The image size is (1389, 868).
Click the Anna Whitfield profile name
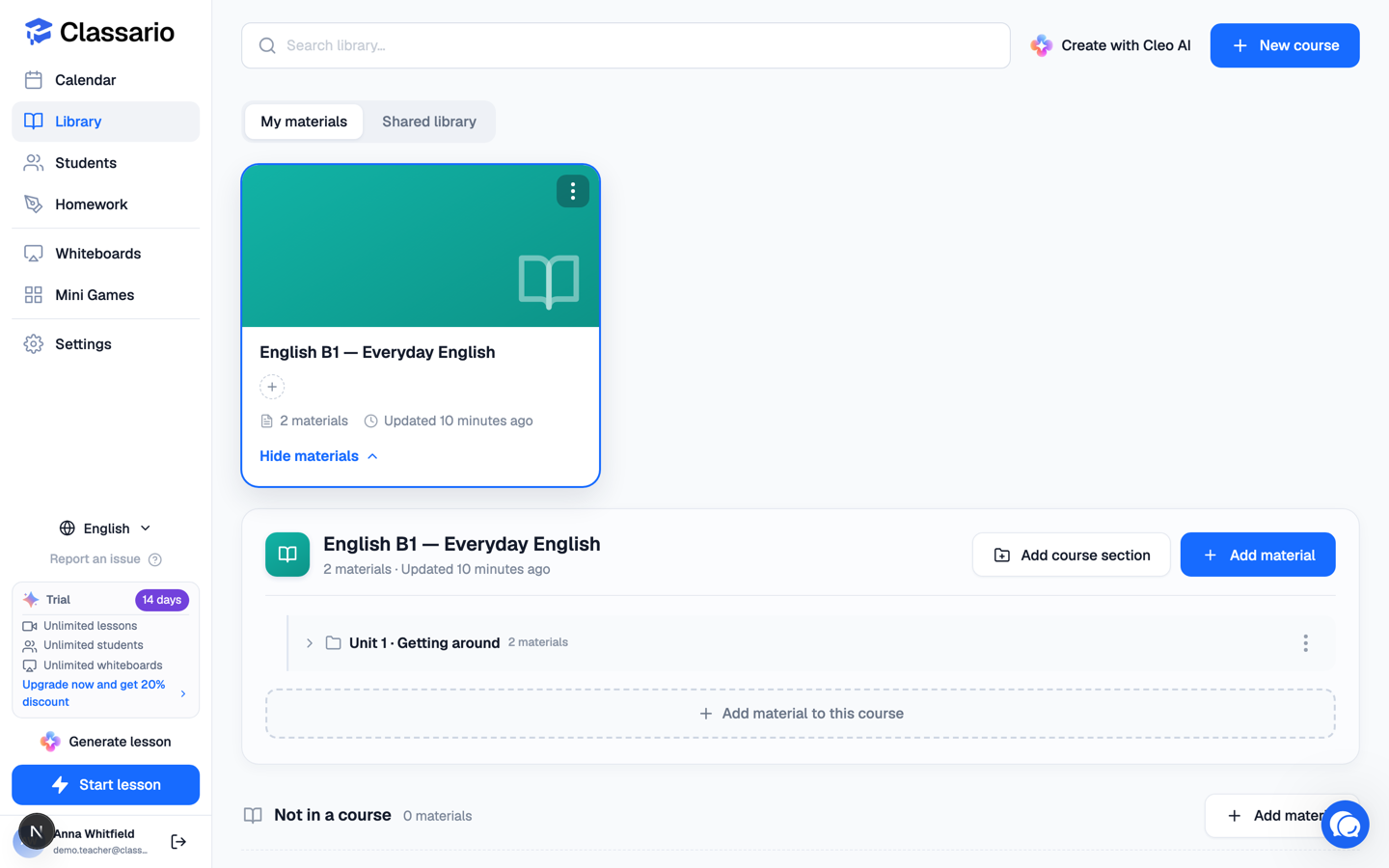point(95,834)
